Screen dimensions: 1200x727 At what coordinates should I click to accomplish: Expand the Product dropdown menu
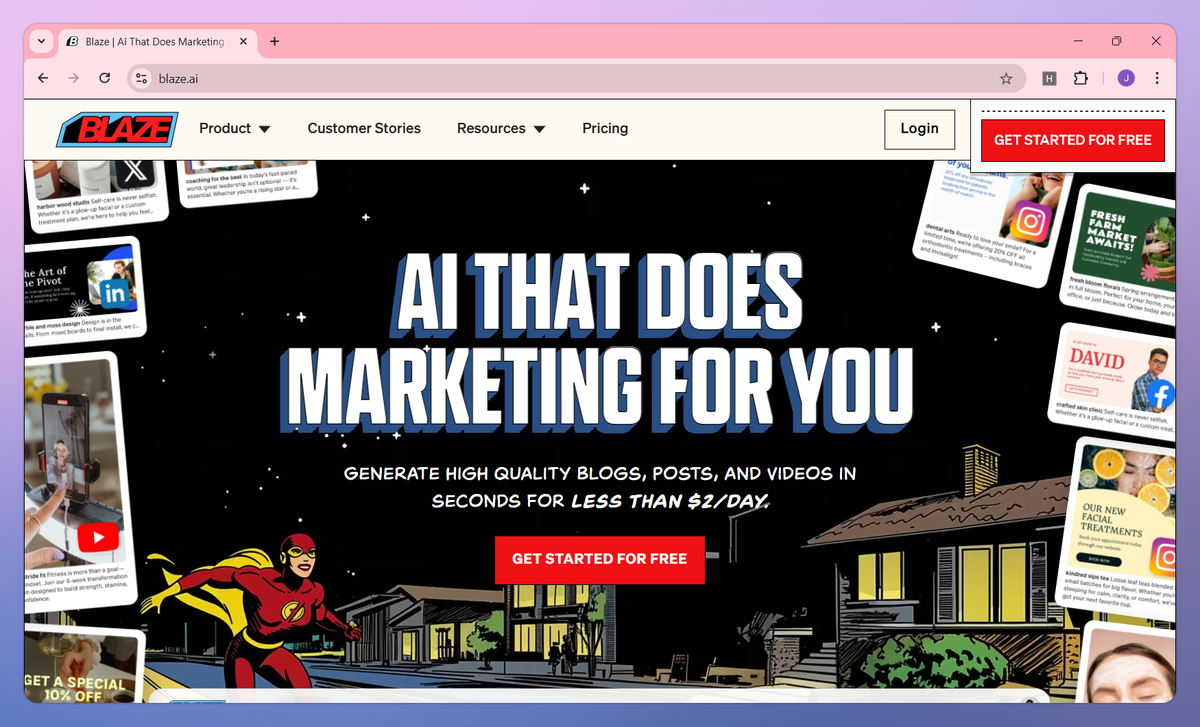(x=235, y=128)
